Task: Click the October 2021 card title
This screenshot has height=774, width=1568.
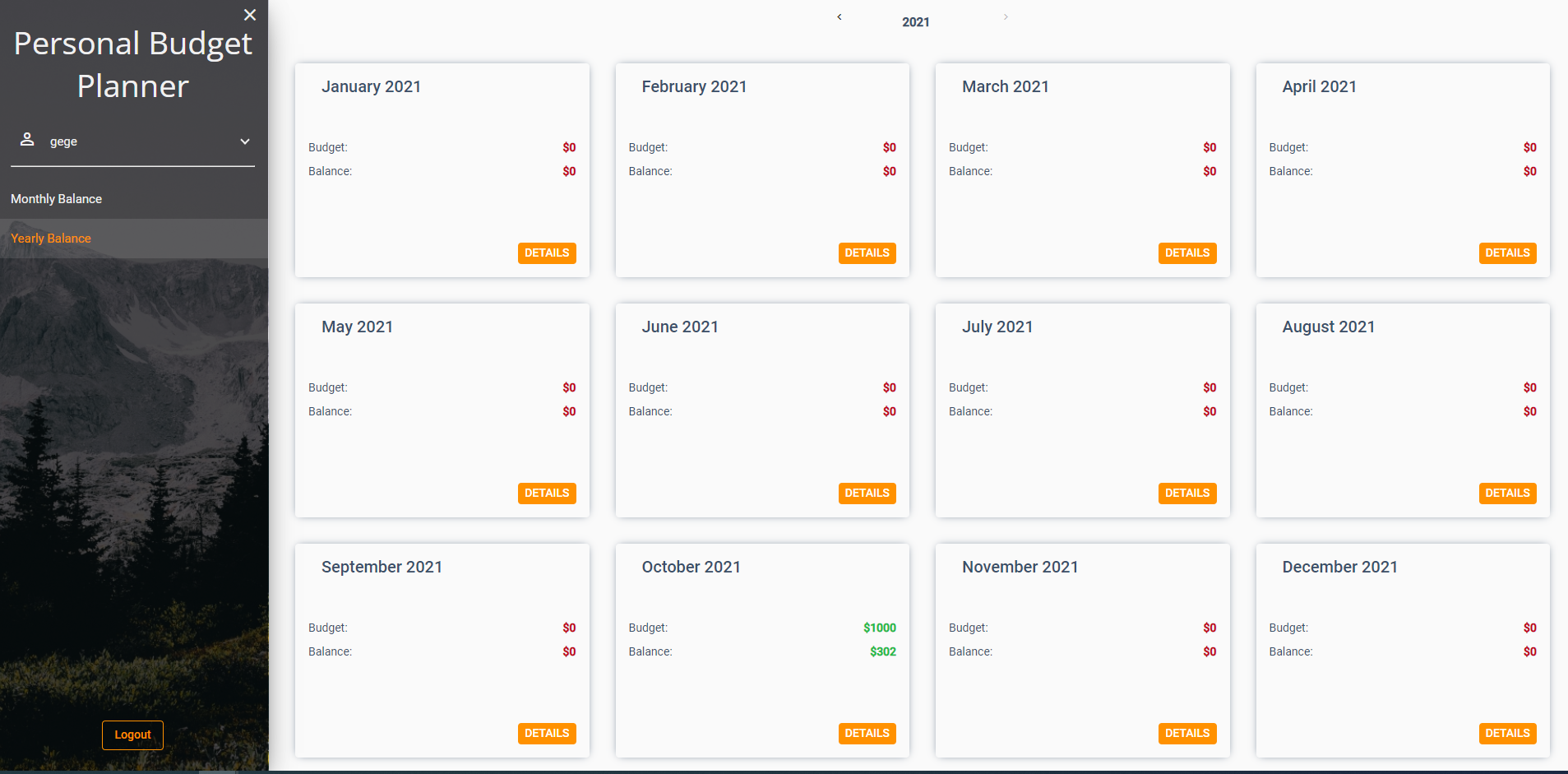Action: coord(691,567)
